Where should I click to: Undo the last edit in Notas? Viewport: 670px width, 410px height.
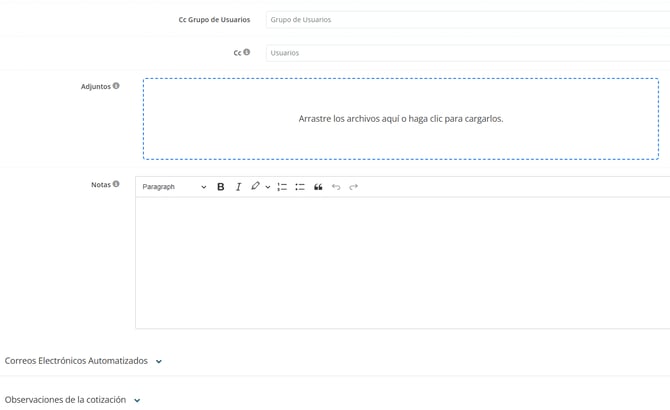[x=336, y=187]
